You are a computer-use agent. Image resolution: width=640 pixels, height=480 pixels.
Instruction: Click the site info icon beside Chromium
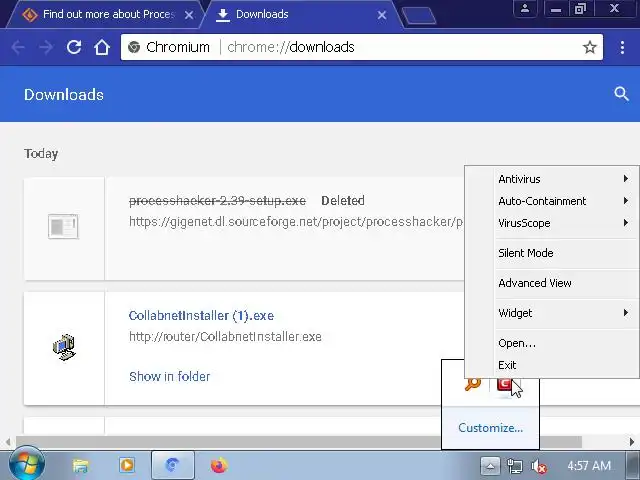(133, 47)
